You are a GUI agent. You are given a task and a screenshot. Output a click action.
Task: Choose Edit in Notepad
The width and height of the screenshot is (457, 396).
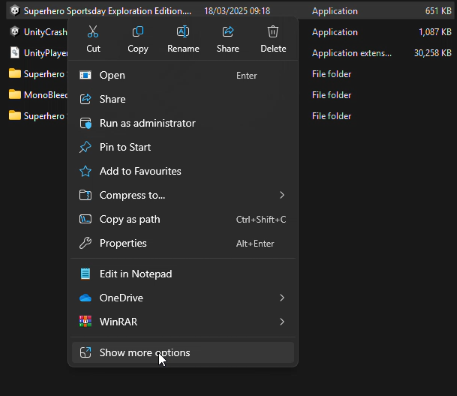click(x=183, y=274)
